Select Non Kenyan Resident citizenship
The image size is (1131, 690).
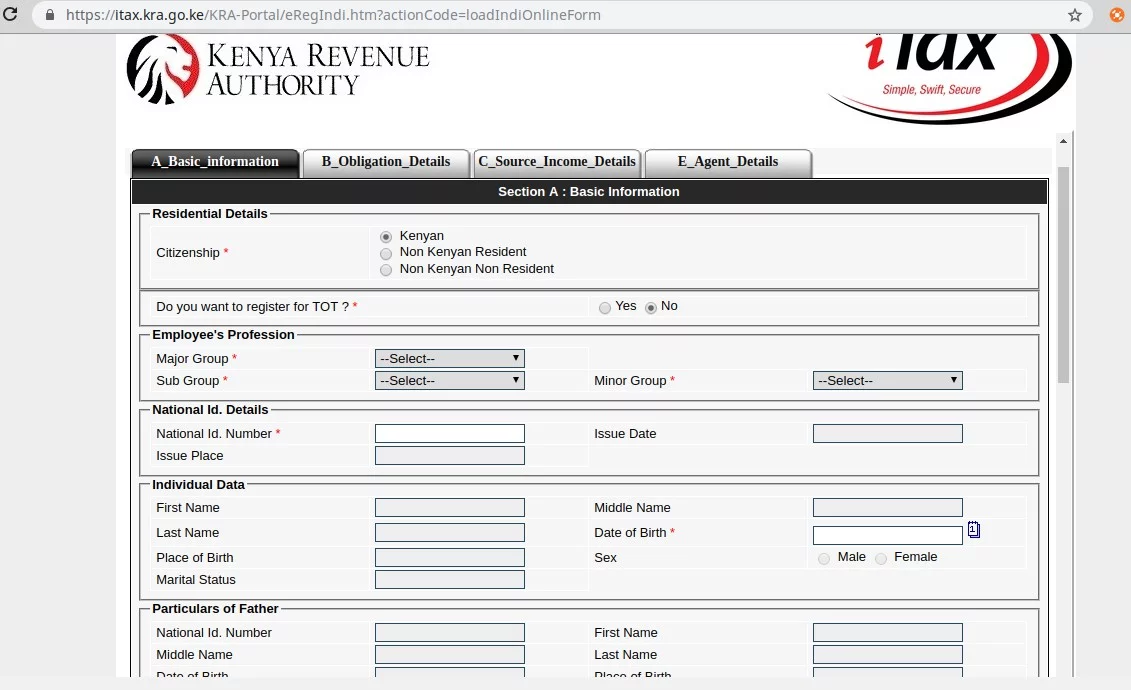point(386,253)
